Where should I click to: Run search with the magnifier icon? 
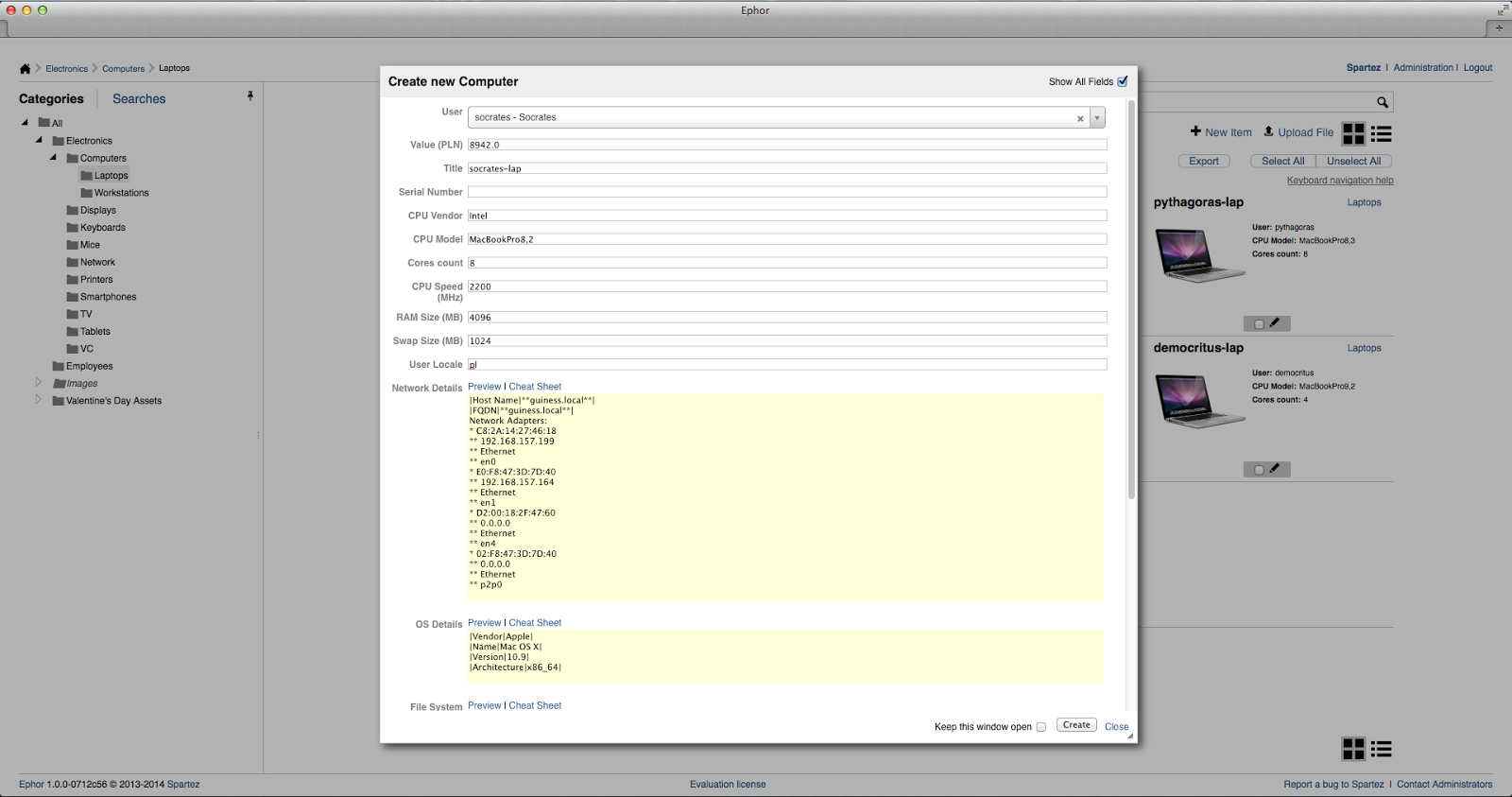coord(1383,102)
